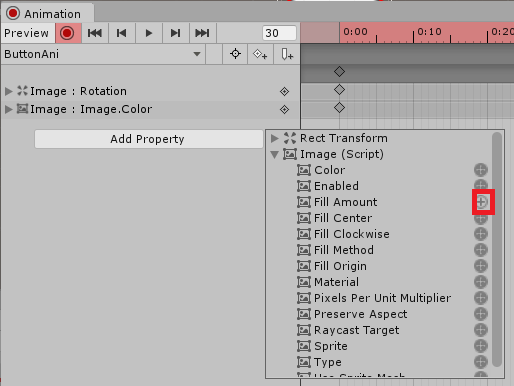Select the Fill Amount entry
Viewport: 514px width, 386px height.
pos(346,202)
